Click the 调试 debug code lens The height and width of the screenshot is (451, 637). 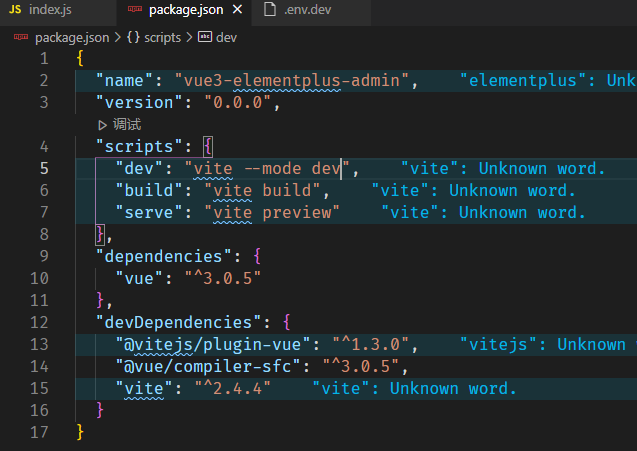[127, 125]
